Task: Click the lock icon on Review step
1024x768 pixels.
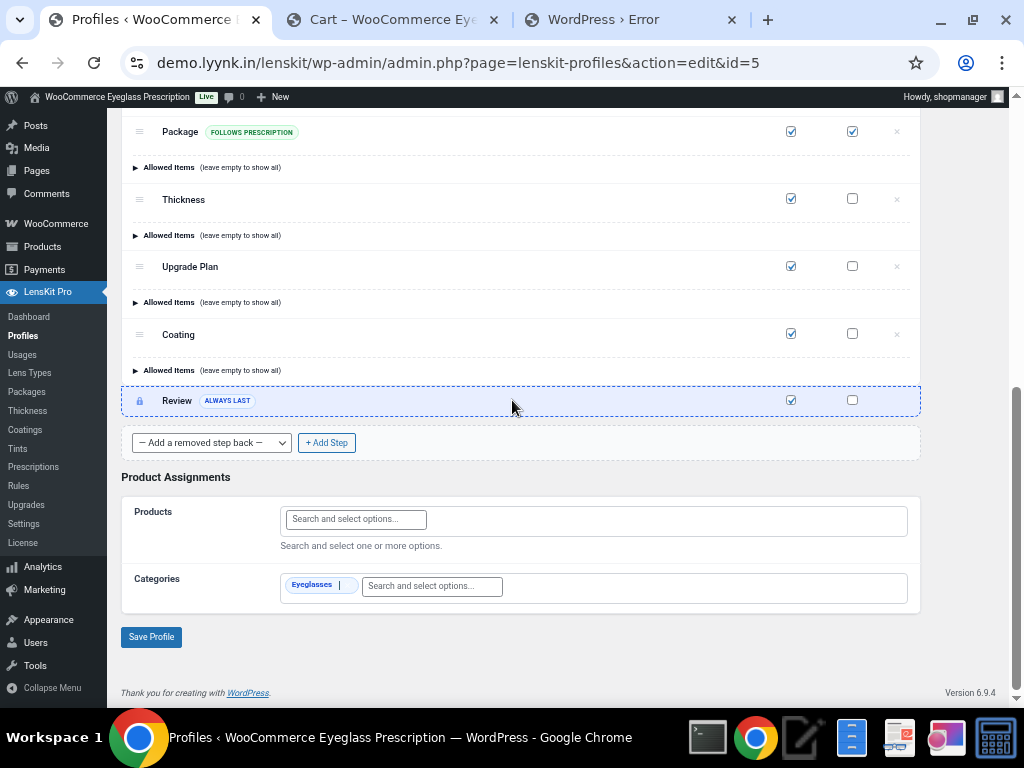Action: [140, 401]
